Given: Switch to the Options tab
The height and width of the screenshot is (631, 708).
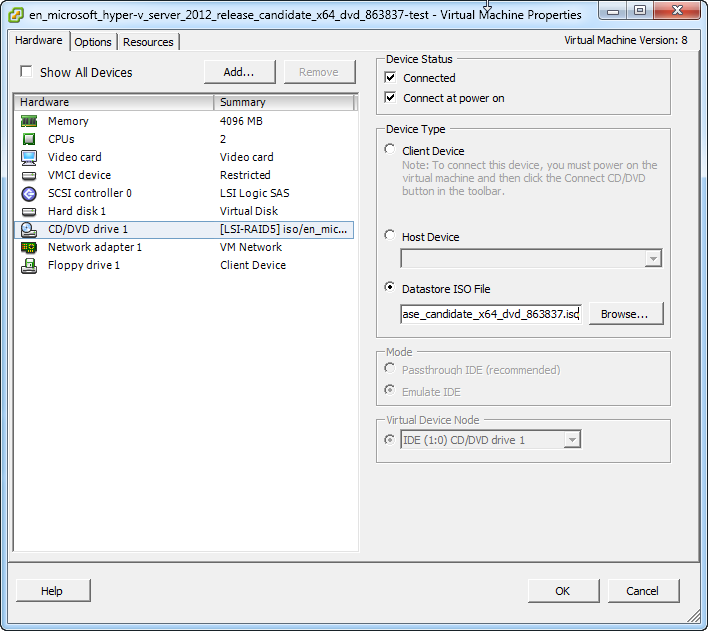Looking at the screenshot, I should point(93,42).
